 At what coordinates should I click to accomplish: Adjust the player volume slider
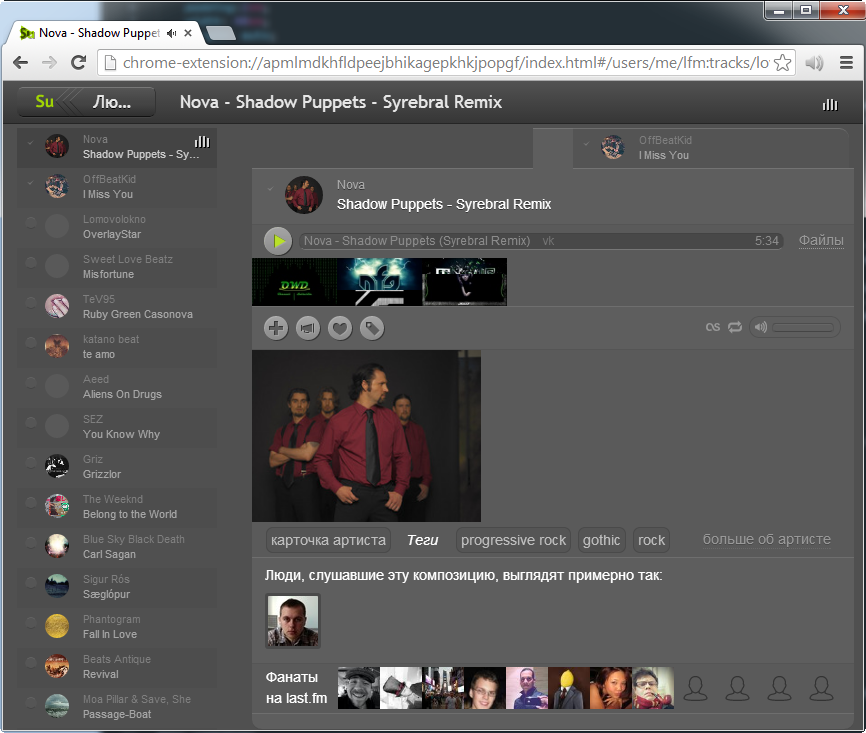pyautogui.click(x=803, y=328)
